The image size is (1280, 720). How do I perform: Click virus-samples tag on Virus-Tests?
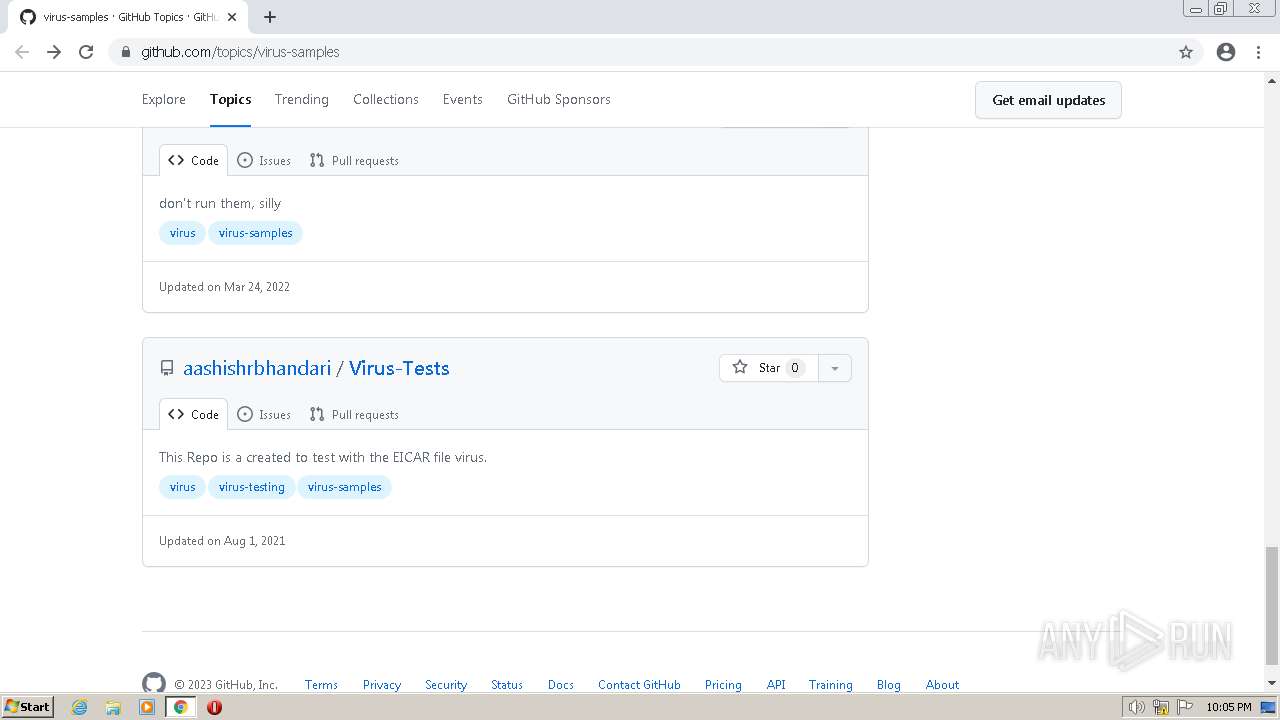tap(345, 487)
